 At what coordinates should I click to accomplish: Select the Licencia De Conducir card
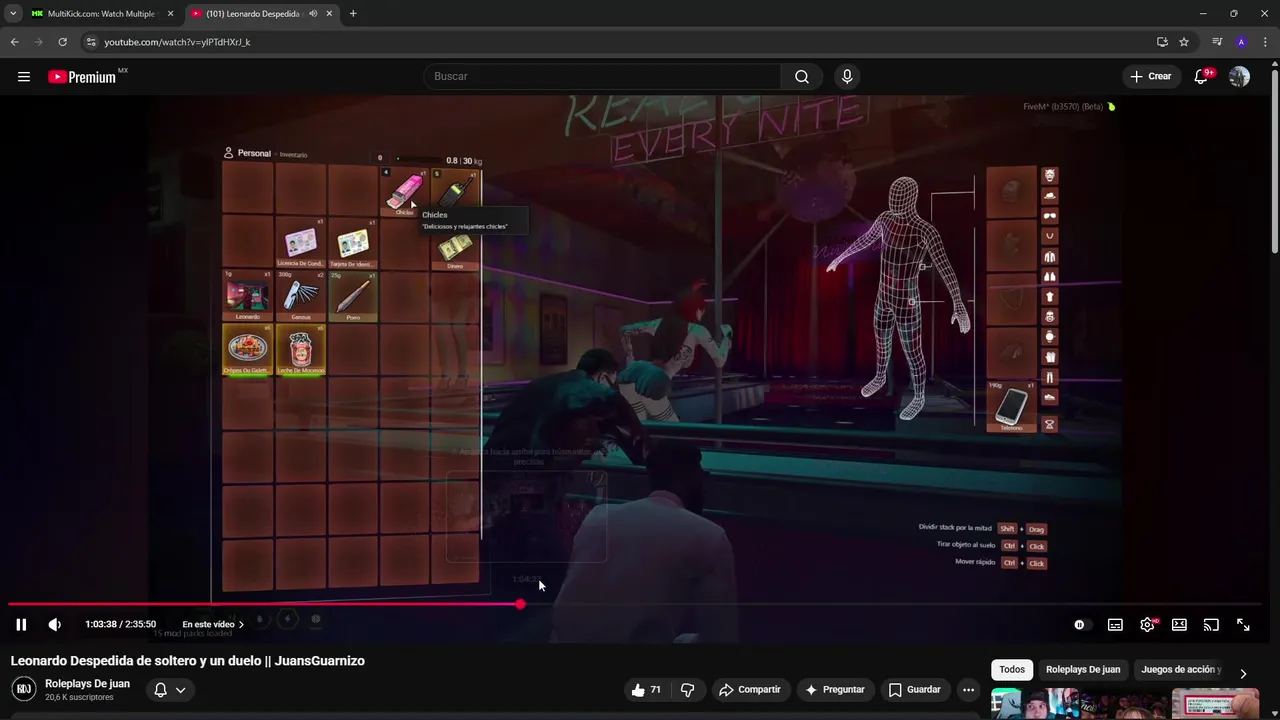point(300,244)
